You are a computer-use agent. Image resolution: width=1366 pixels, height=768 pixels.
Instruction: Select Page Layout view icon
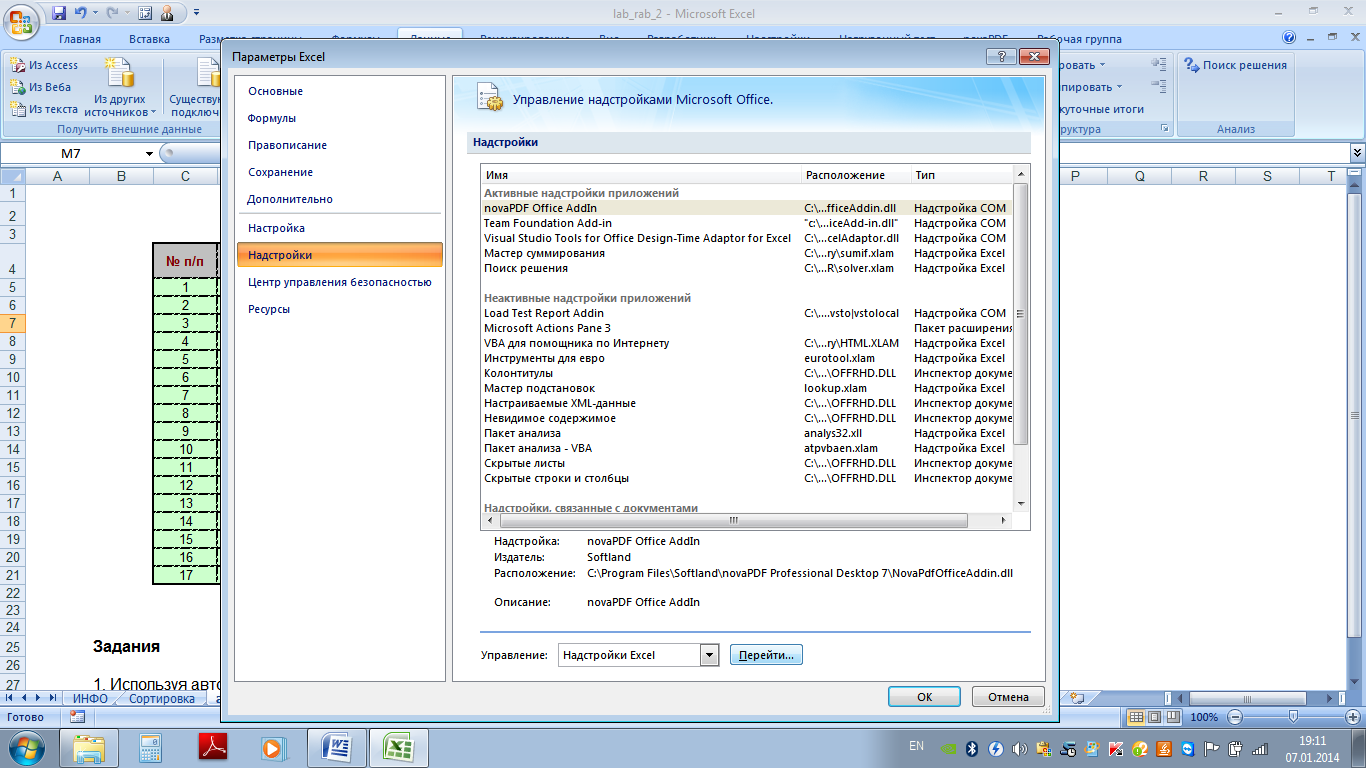click(1154, 717)
